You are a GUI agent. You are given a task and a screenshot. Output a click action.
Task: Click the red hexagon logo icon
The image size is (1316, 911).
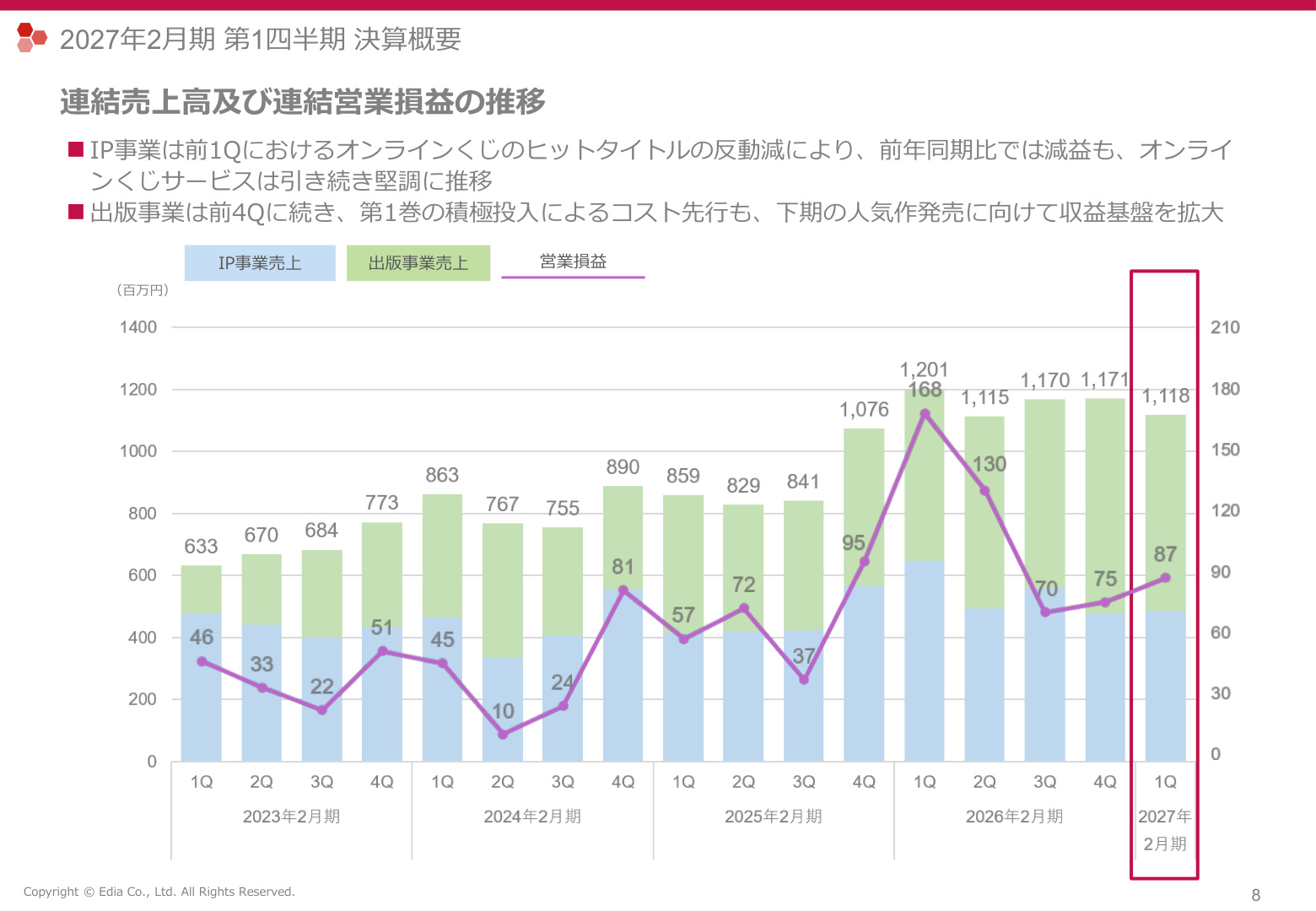(31, 37)
